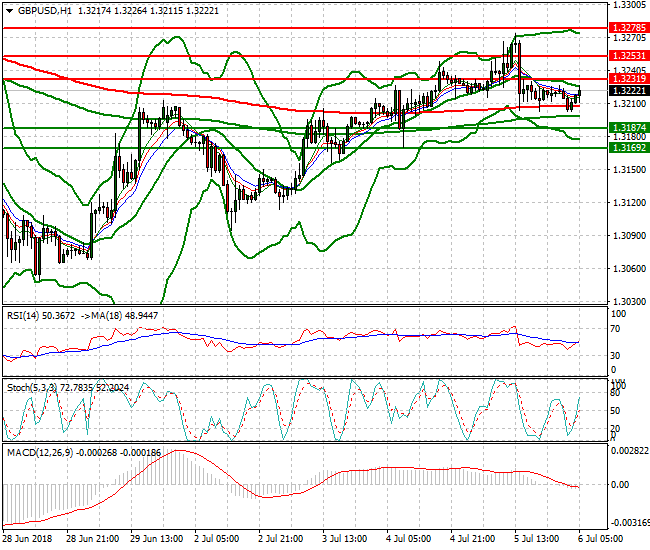Click the 1.32319 red price label

click(629, 79)
